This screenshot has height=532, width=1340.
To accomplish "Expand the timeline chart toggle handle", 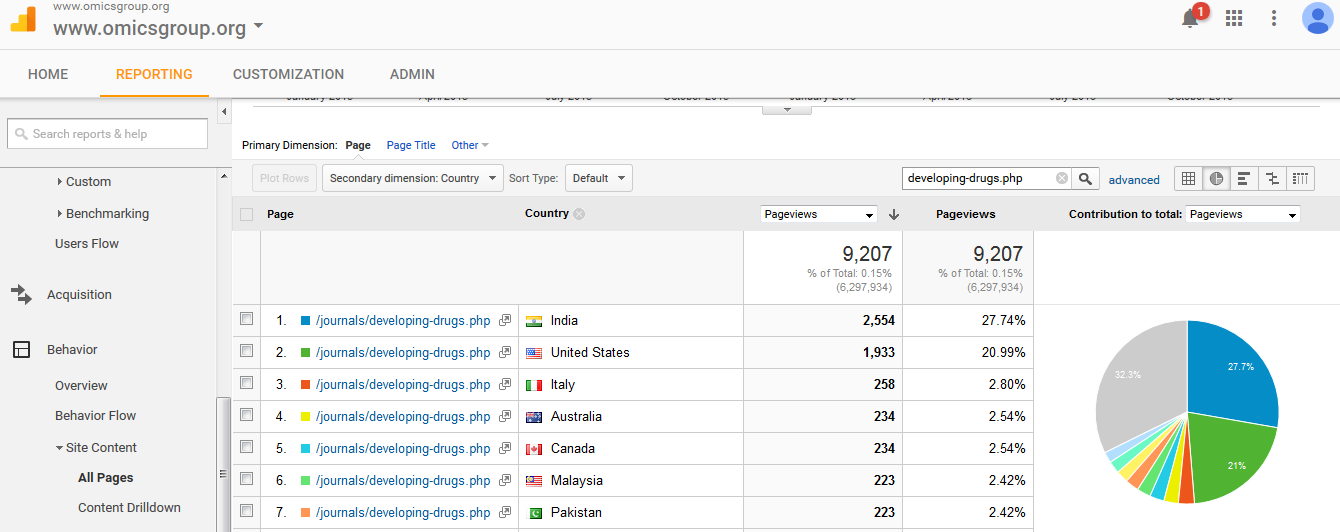I will pyautogui.click(x=787, y=109).
